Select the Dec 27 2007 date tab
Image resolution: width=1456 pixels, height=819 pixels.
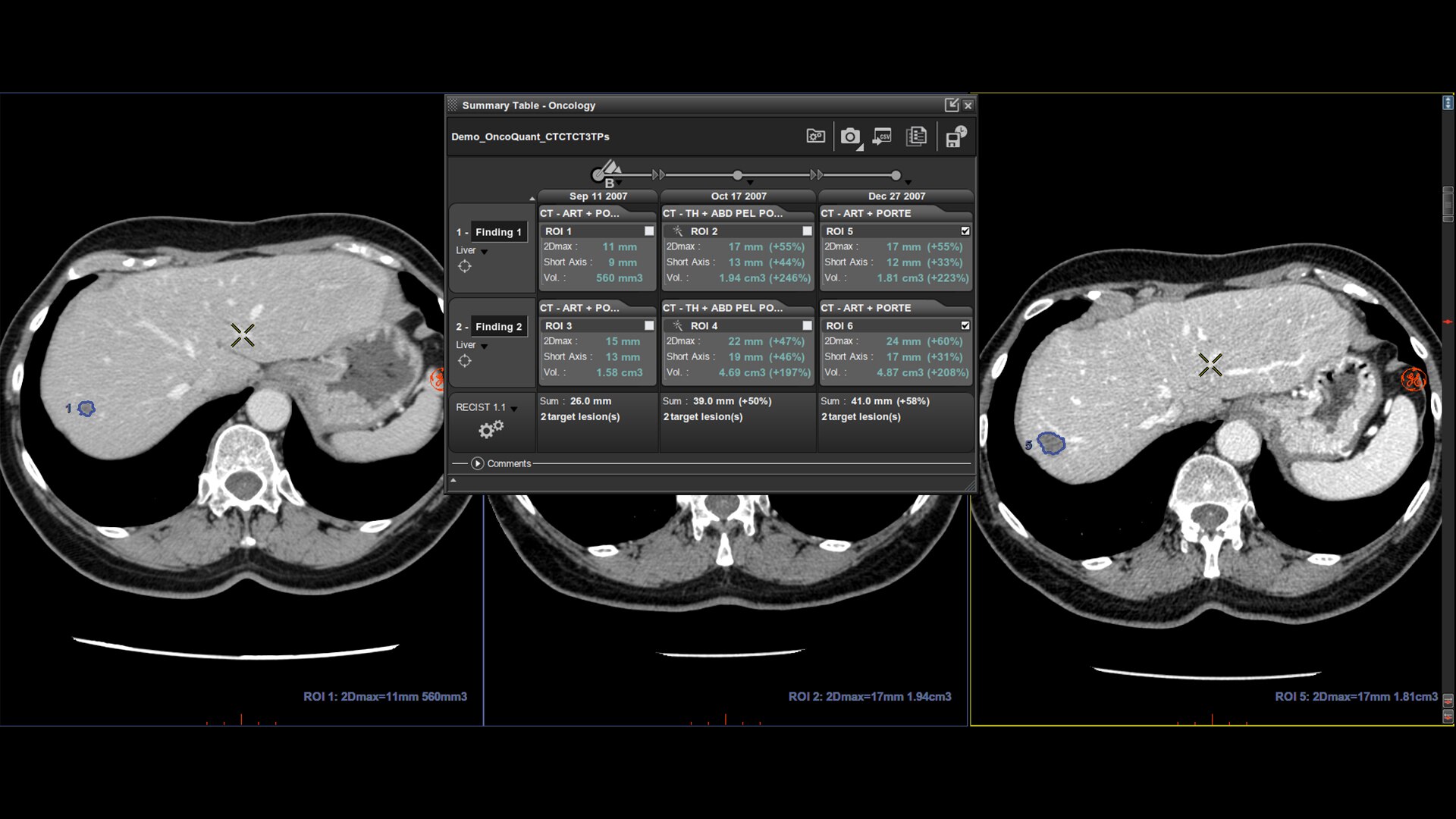coord(896,196)
